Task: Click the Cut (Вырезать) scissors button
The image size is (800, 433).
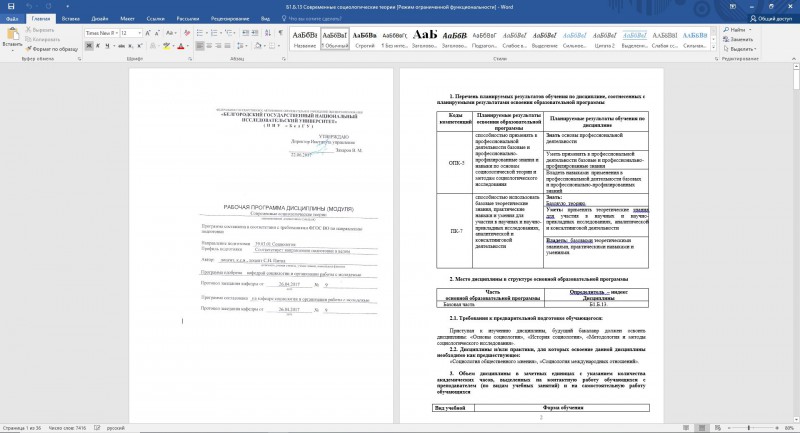Action: click(x=40, y=30)
